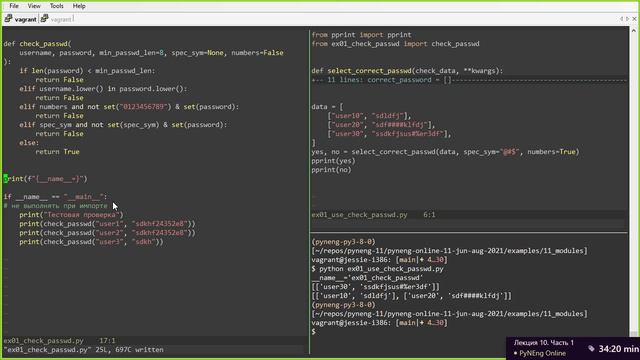Viewport: 640px width, 360px height.
Task: Click the 'def check_passwd(' line
Action: click(38, 44)
